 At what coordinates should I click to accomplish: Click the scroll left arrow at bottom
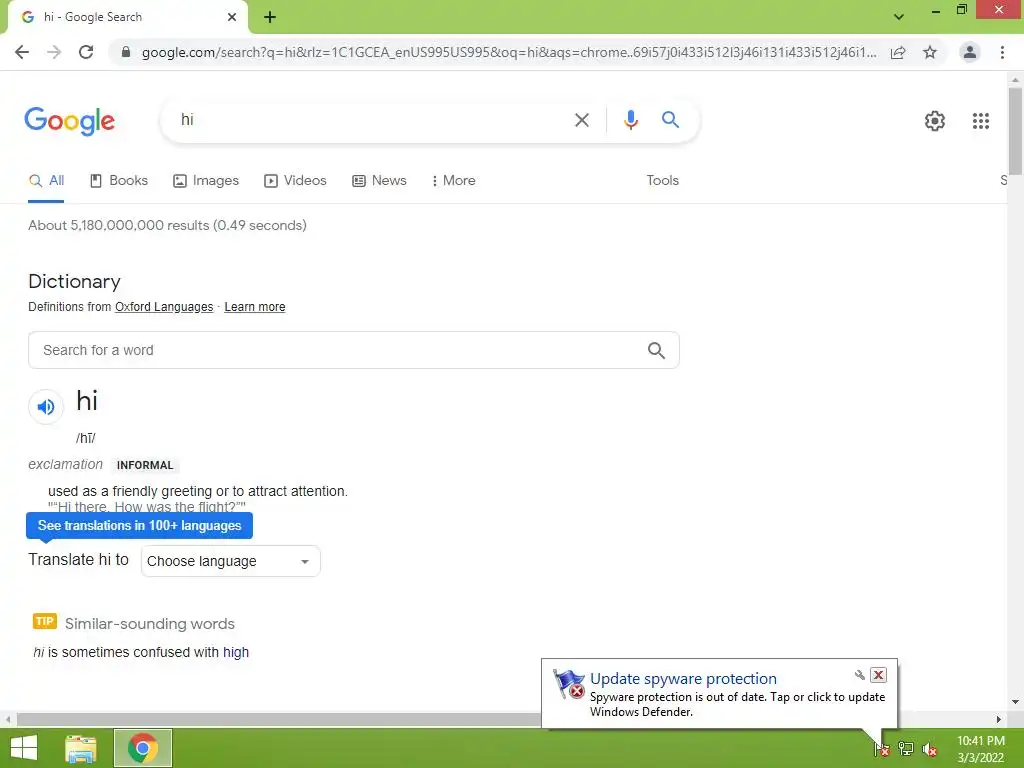click(8, 720)
